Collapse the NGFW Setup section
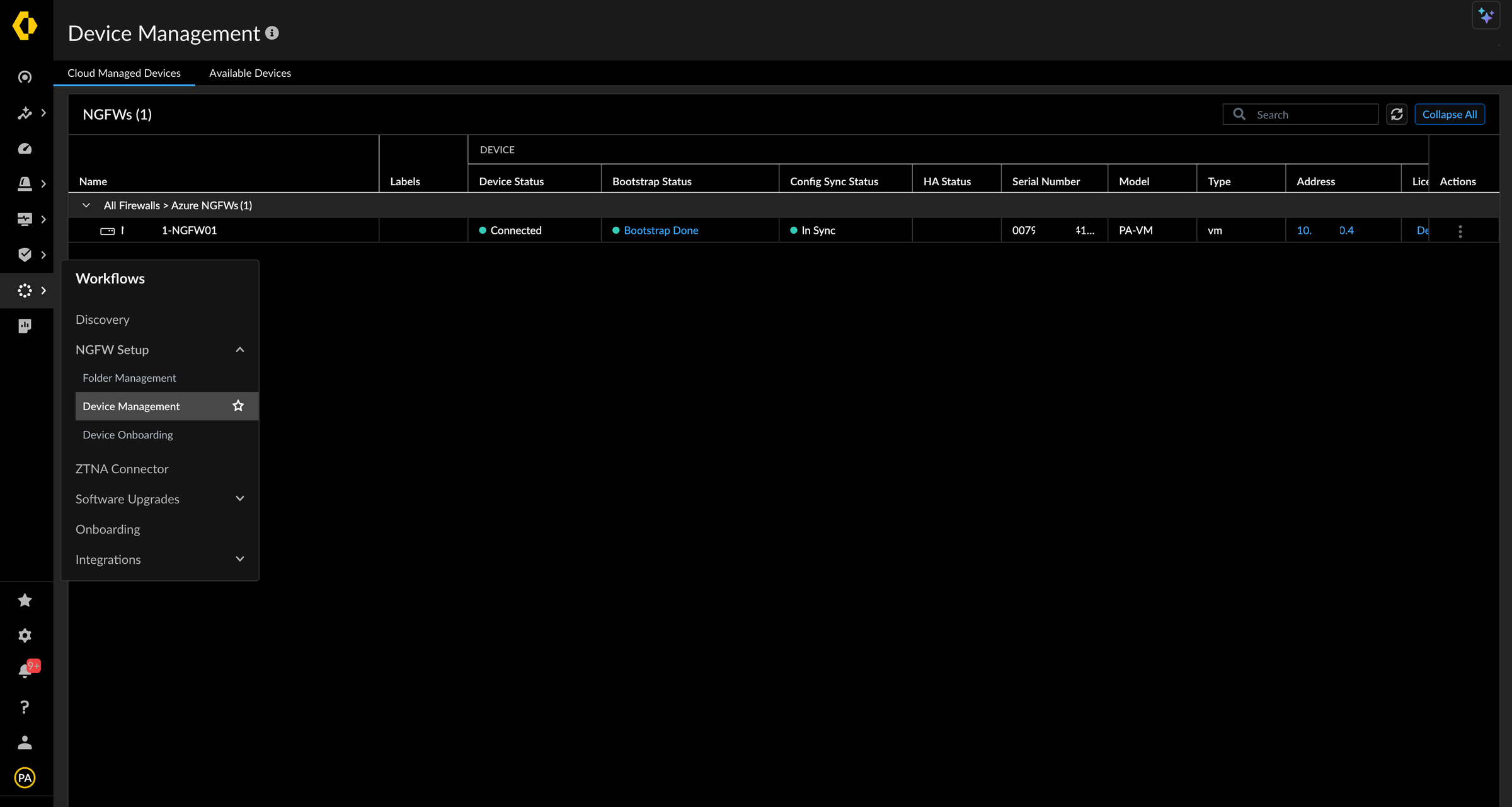Image resolution: width=1512 pixels, height=807 pixels. (239, 350)
